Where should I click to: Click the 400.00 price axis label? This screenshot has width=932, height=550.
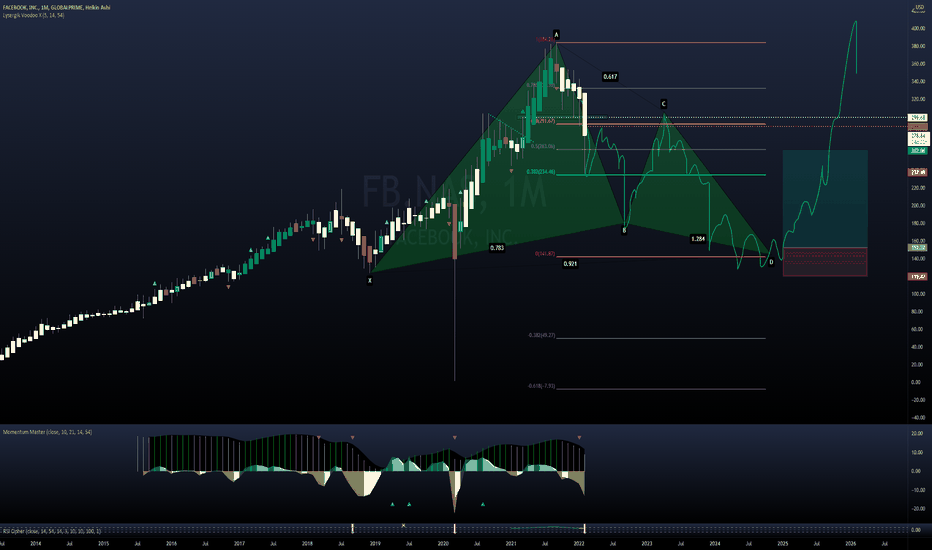(918, 29)
